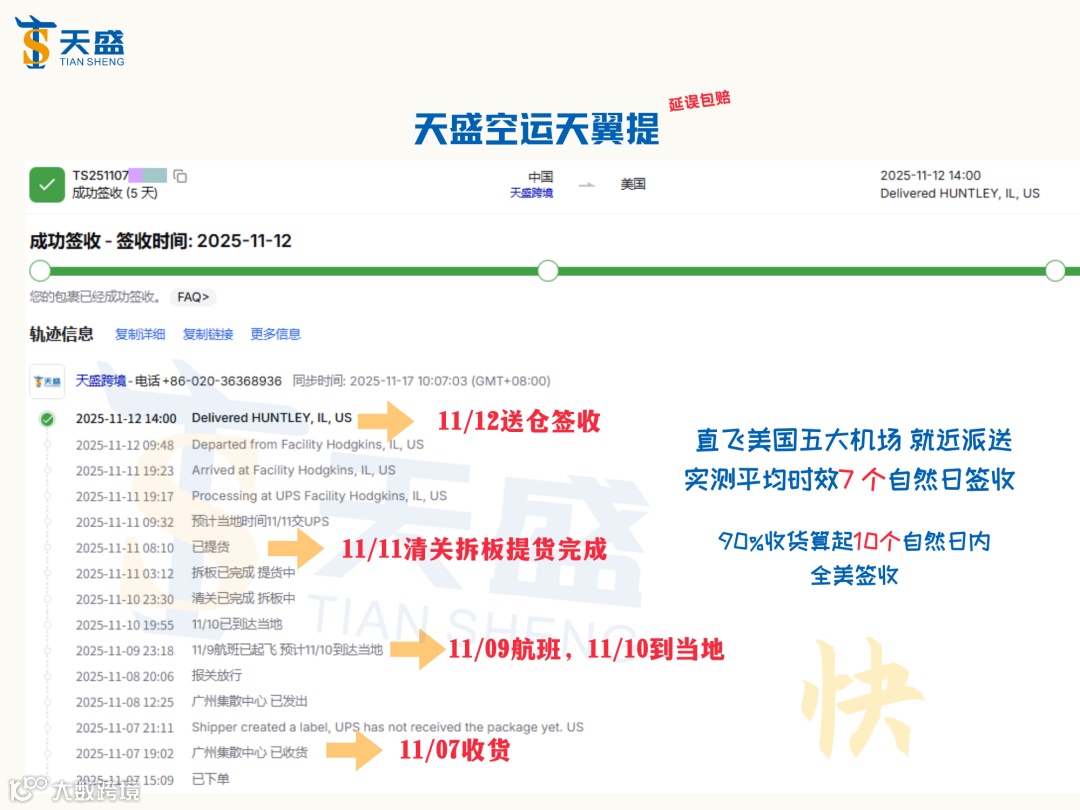This screenshot has height=810, width=1080.
Task: Select row Processing at UPS Facility Hodgkins
Action: coord(261,496)
